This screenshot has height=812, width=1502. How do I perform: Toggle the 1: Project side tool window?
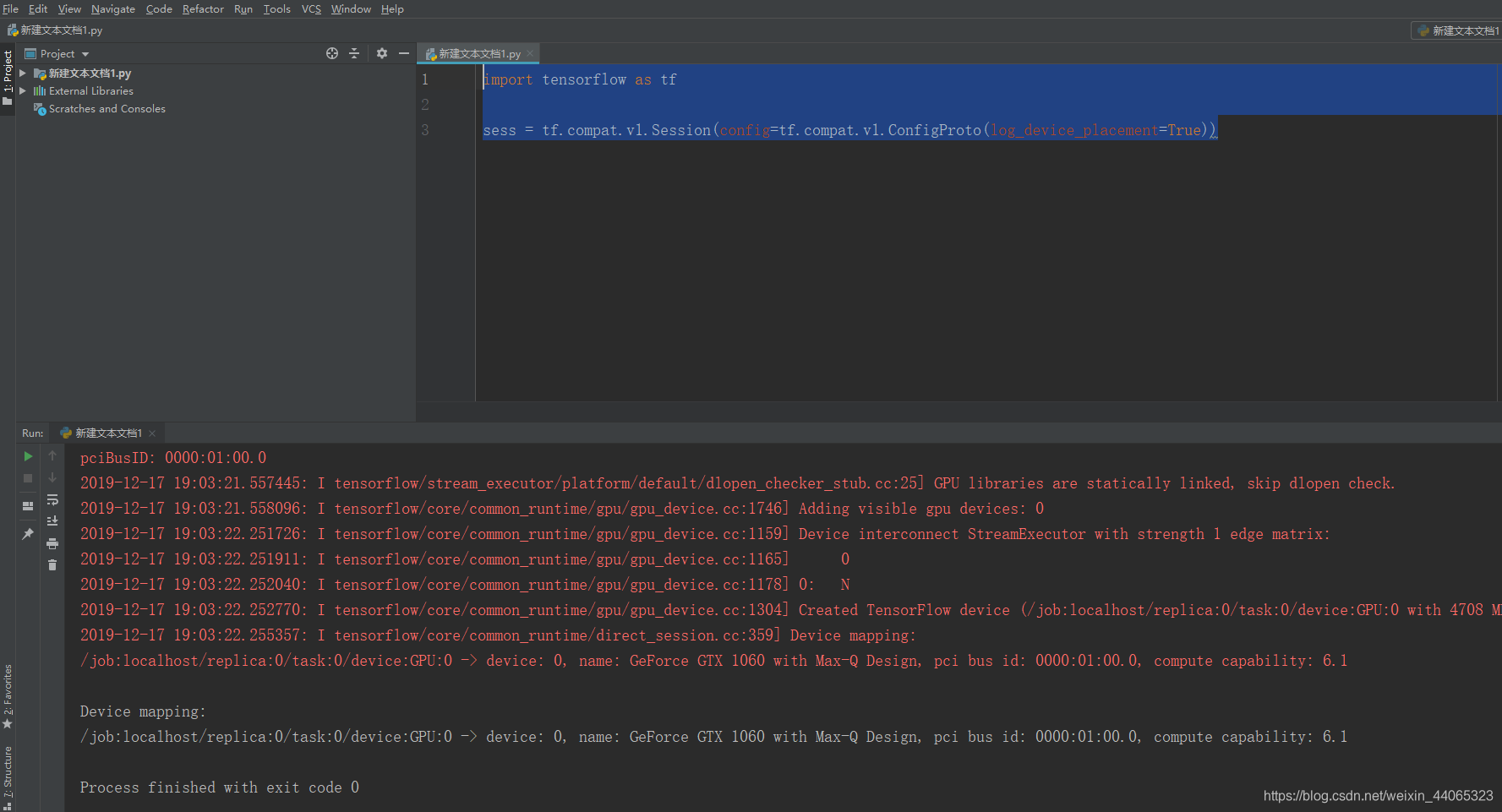click(8, 79)
